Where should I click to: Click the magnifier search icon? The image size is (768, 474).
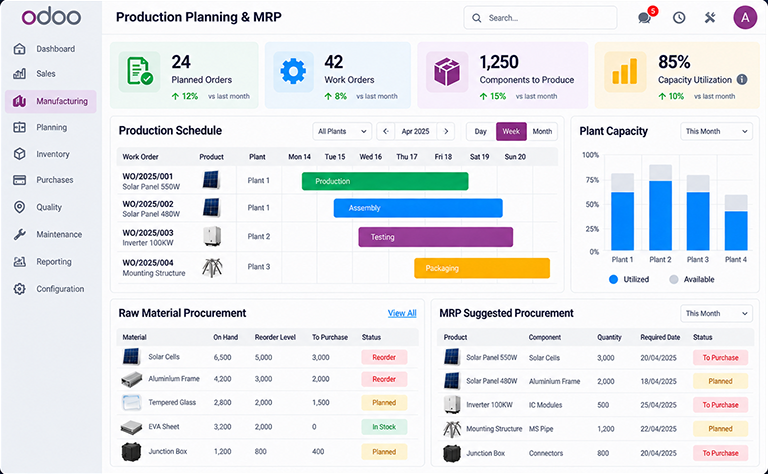476,18
